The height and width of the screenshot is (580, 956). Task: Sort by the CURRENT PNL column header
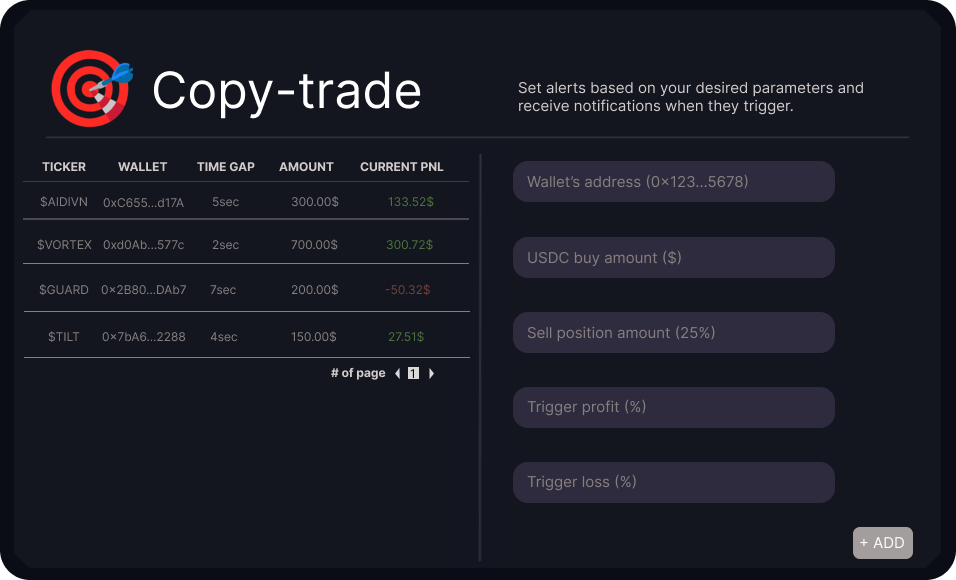tap(401, 167)
